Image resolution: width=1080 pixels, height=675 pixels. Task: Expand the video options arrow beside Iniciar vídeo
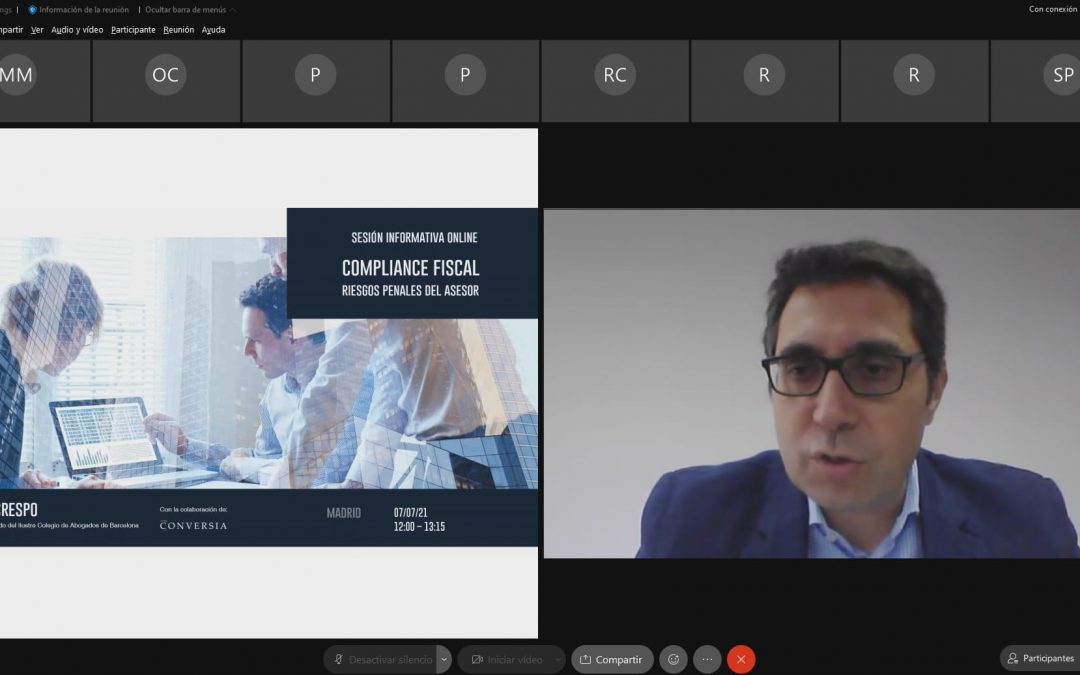click(x=558, y=659)
